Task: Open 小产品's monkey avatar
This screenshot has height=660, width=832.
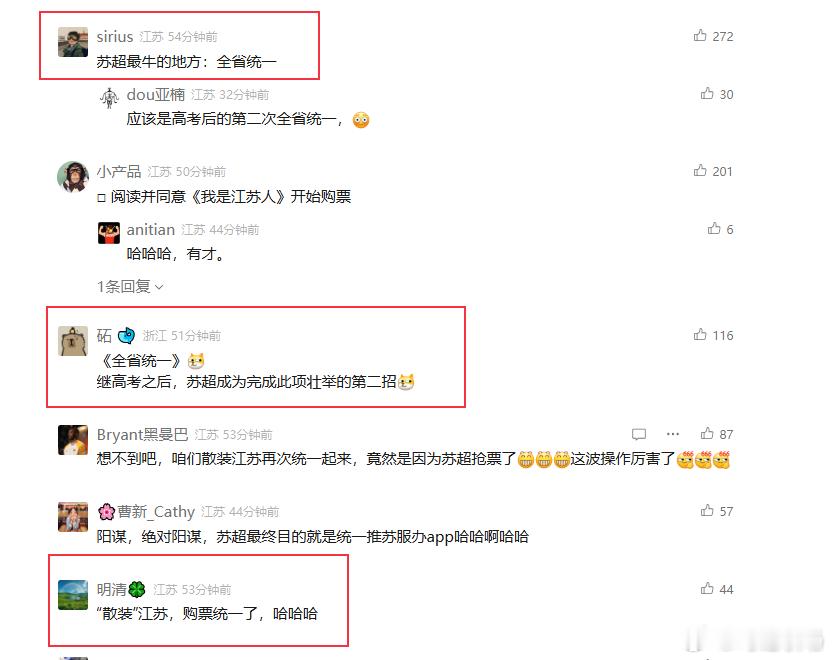Action: [73, 177]
